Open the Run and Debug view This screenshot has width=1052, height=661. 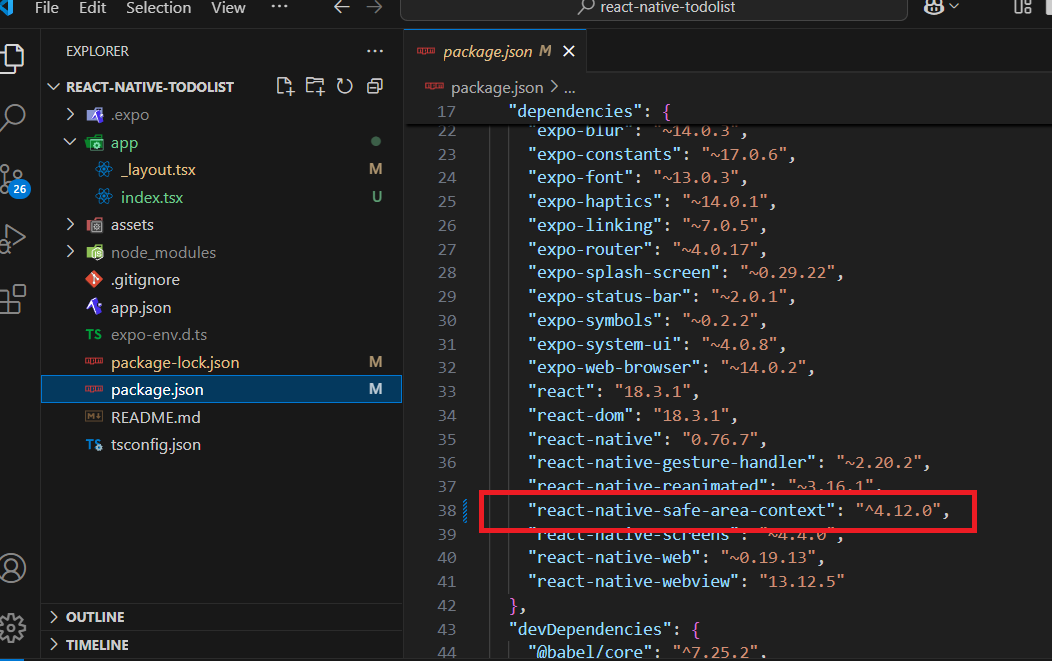[13, 239]
